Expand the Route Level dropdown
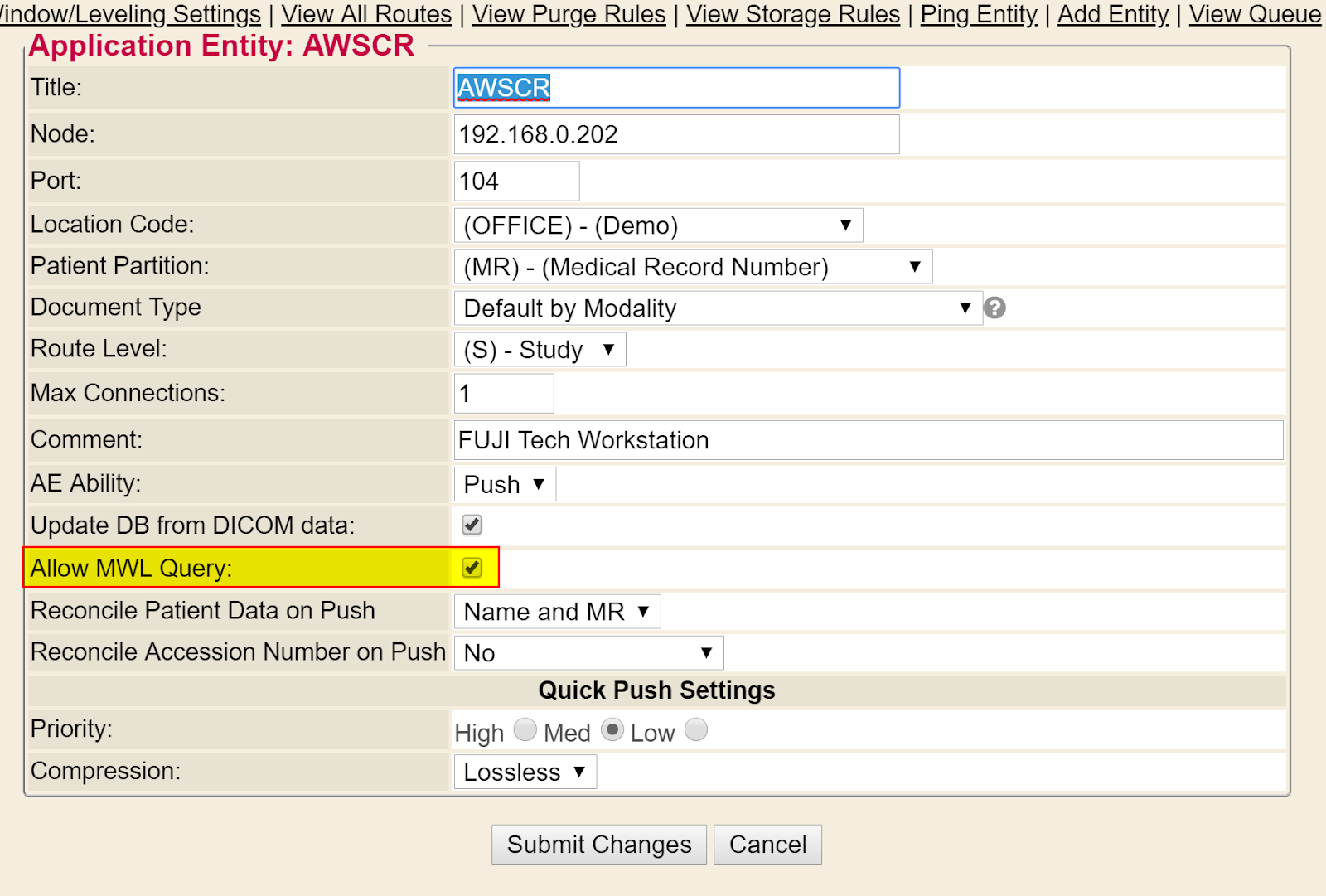This screenshot has height=896, width=1326. click(x=540, y=350)
